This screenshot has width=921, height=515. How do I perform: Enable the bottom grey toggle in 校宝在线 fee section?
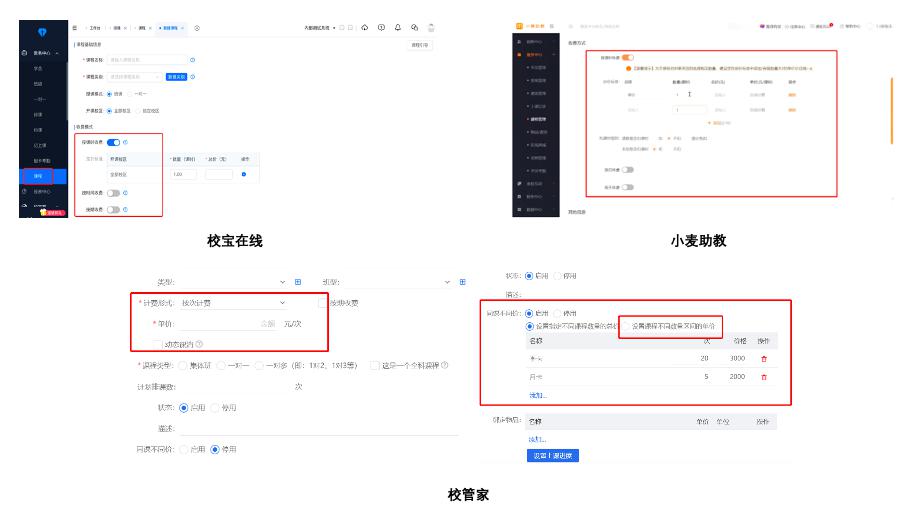tap(113, 210)
